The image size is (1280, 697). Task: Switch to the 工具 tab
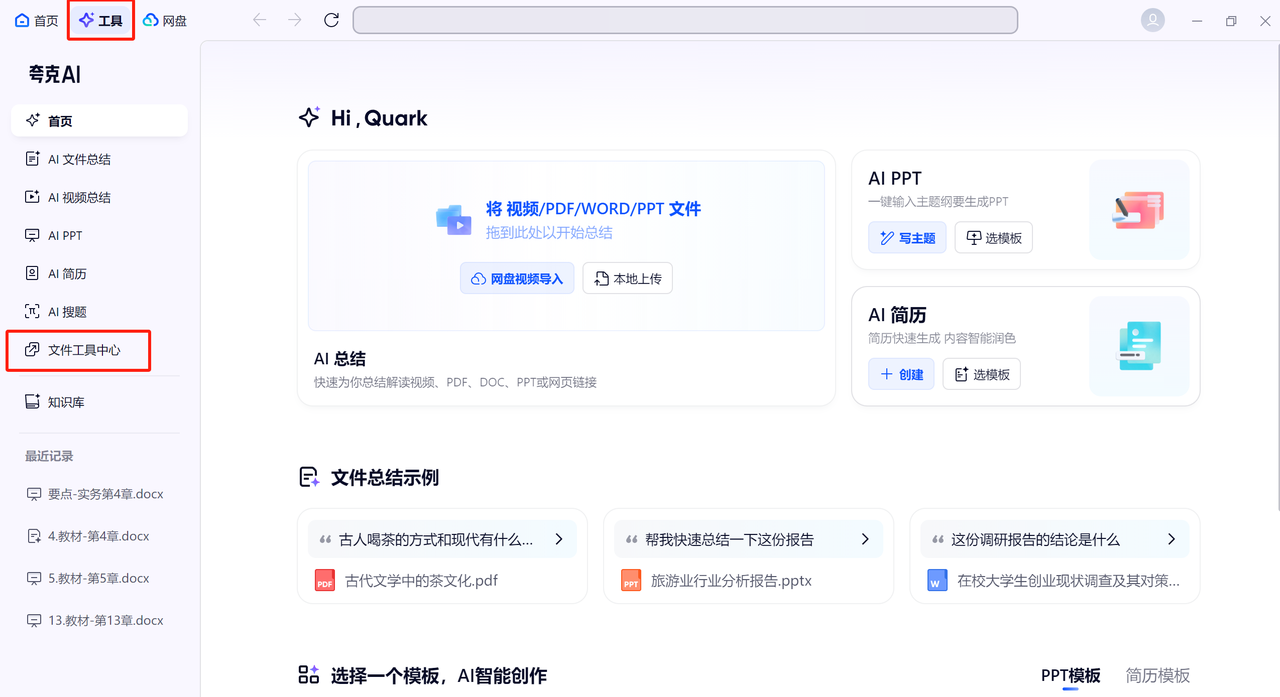tap(101, 20)
